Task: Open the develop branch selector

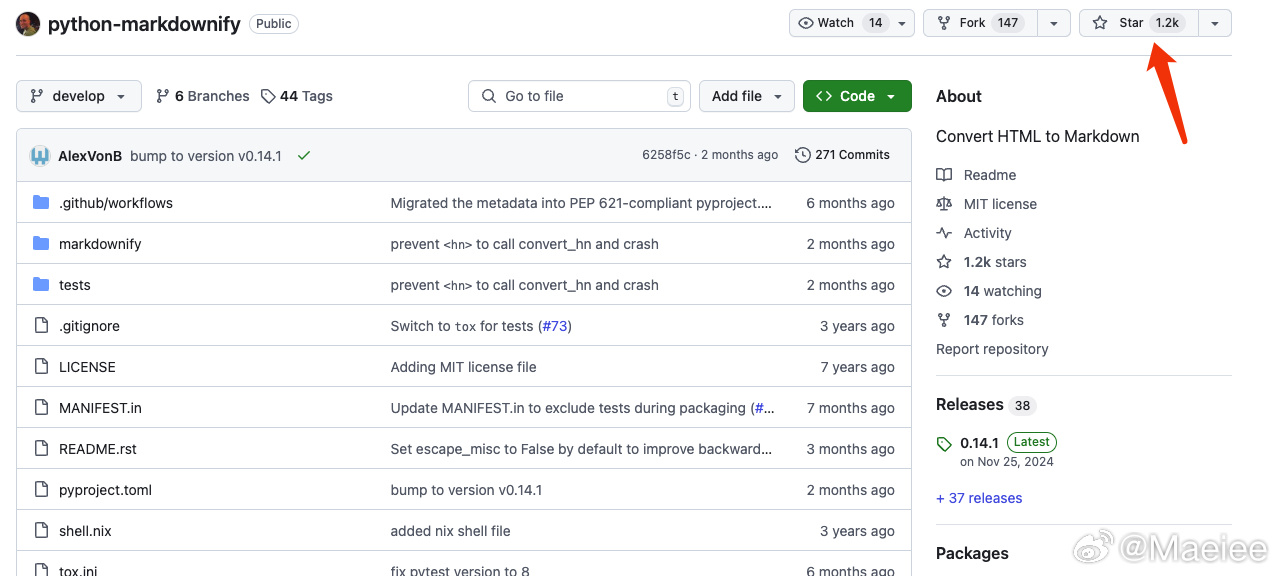Action: pos(78,96)
